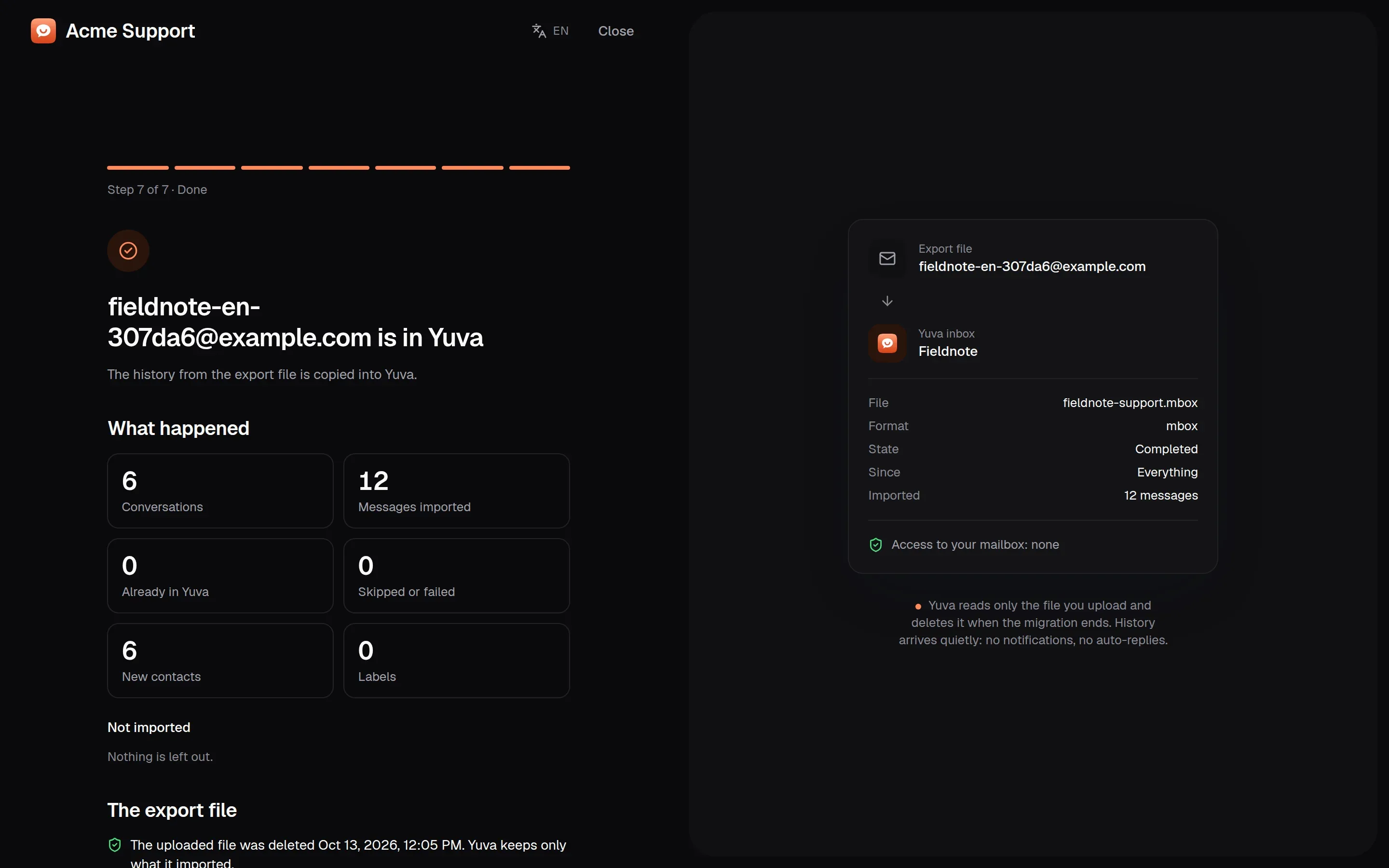
Task: Click the Yuva inbox Fieldnote app icon
Action: pyautogui.click(x=887, y=343)
